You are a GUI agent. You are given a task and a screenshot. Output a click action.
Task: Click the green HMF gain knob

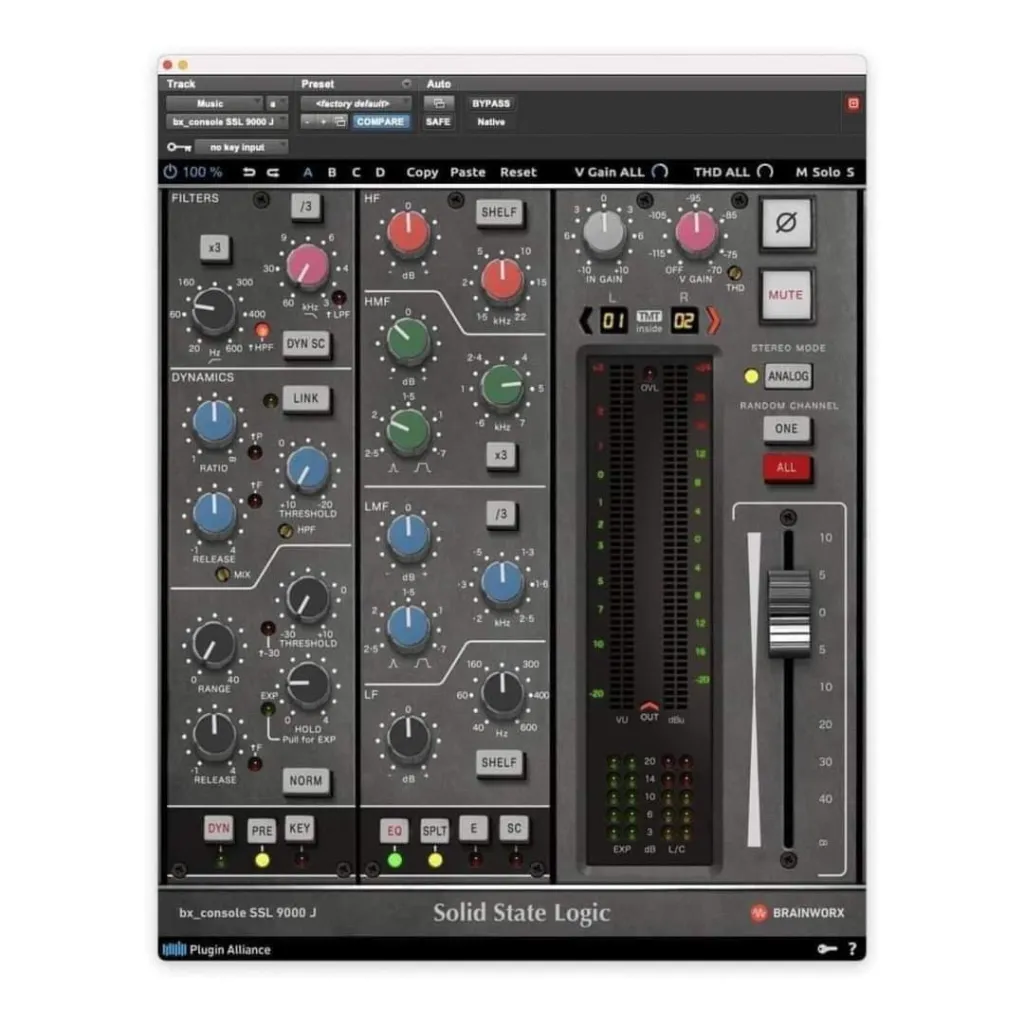pyautogui.click(x=408, y=340)
